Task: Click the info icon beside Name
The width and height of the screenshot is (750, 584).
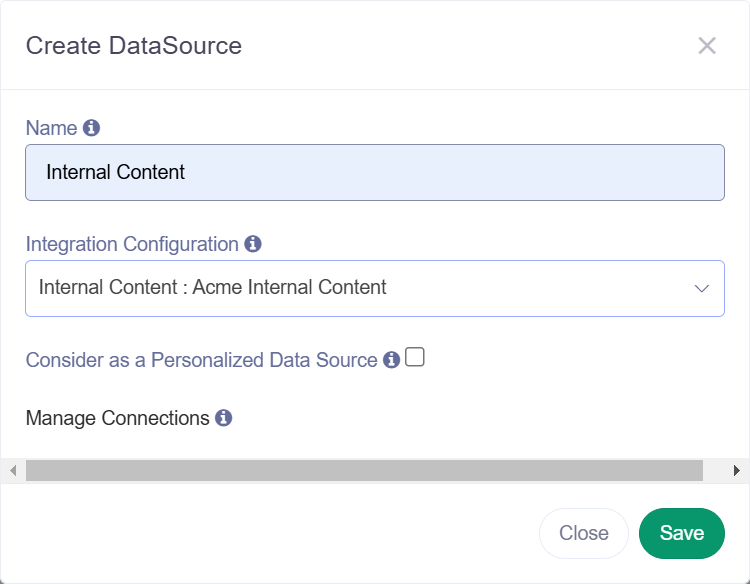Action: tap(91, 128)
